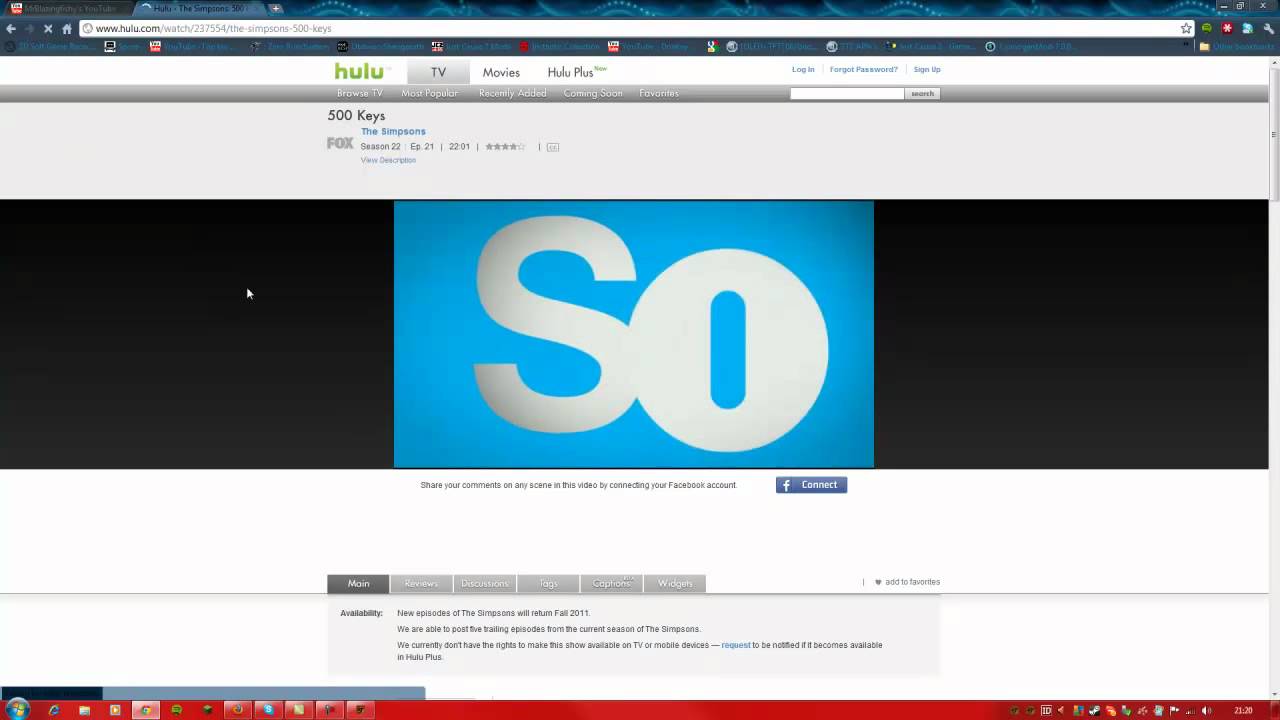Open Browse TV menu
Image resolution: width=1280 pixels, height=720 pixels.
(x=360, y=93)
